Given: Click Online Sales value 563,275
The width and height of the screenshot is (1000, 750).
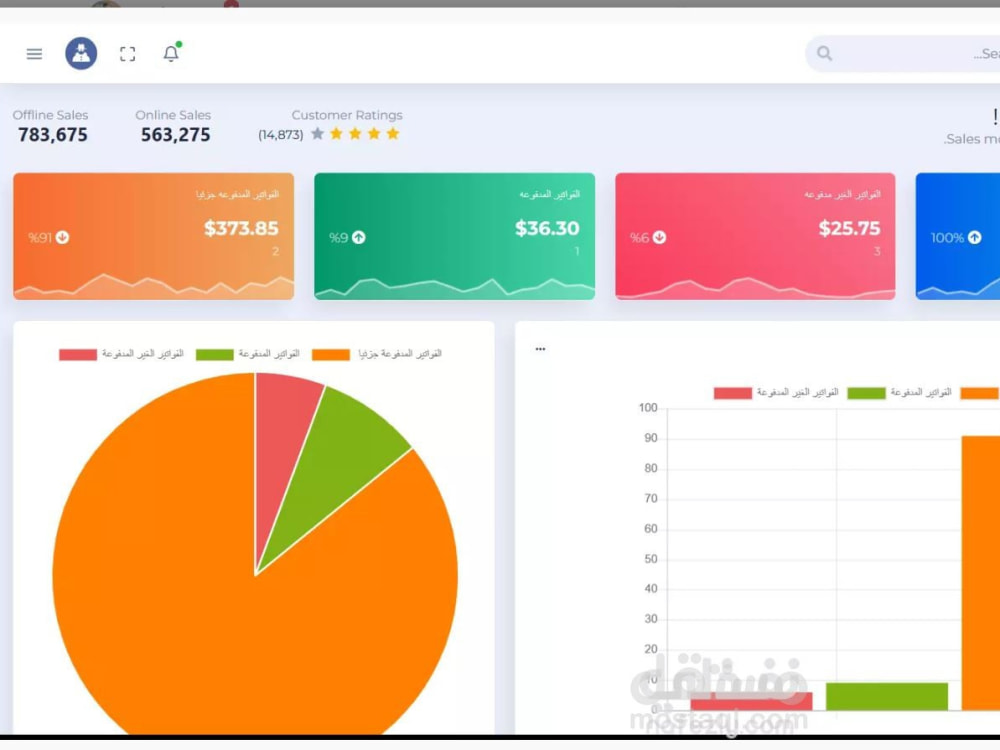Looking at the screenshot, I should [175, 135].
